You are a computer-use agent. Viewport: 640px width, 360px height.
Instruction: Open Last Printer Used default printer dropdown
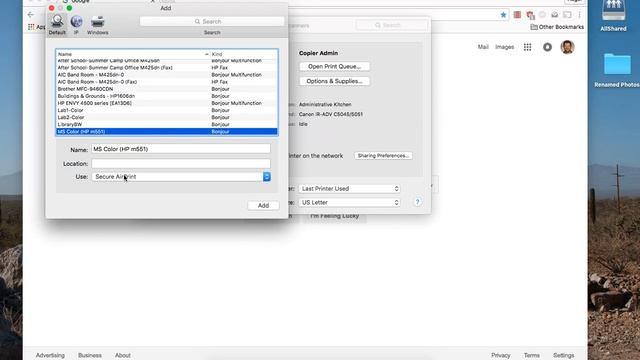349,189
